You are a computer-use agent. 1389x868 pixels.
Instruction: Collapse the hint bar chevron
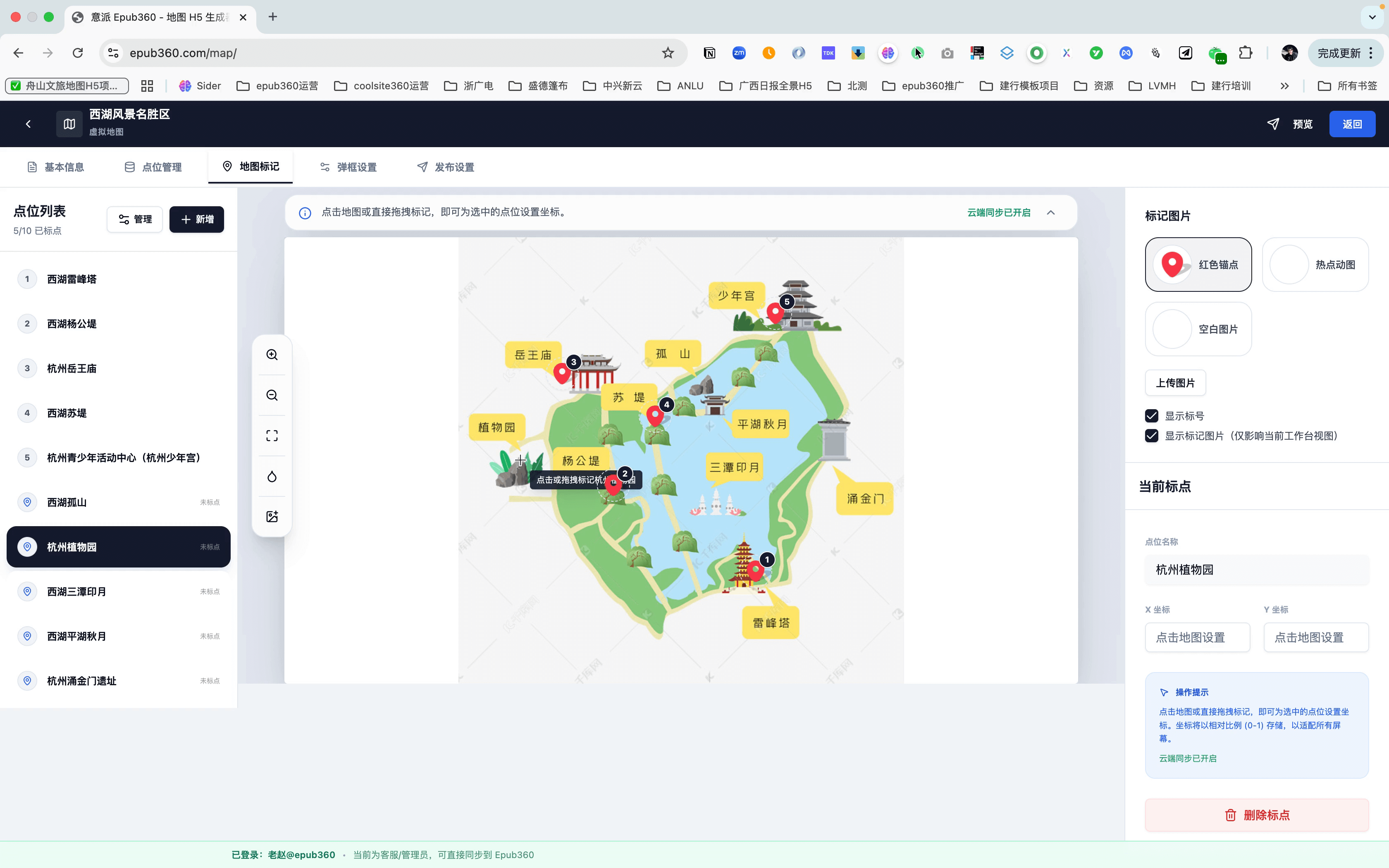(1050, 212)
